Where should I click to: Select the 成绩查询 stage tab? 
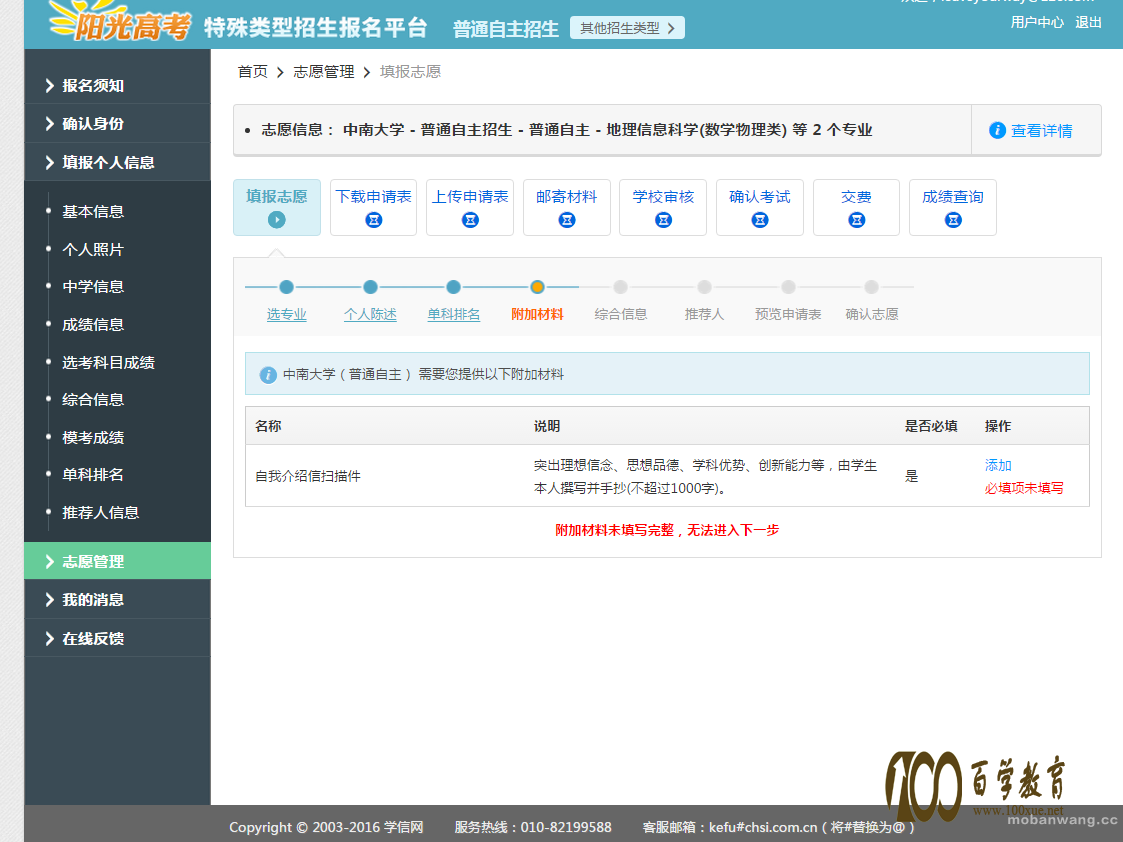coord(953,207)
